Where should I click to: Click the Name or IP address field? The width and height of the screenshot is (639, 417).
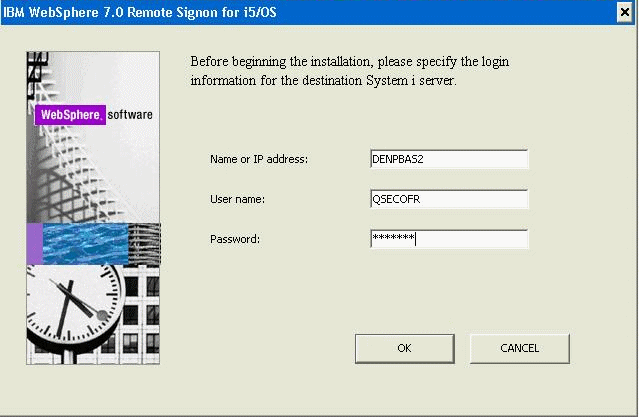[x=448, y=159]
